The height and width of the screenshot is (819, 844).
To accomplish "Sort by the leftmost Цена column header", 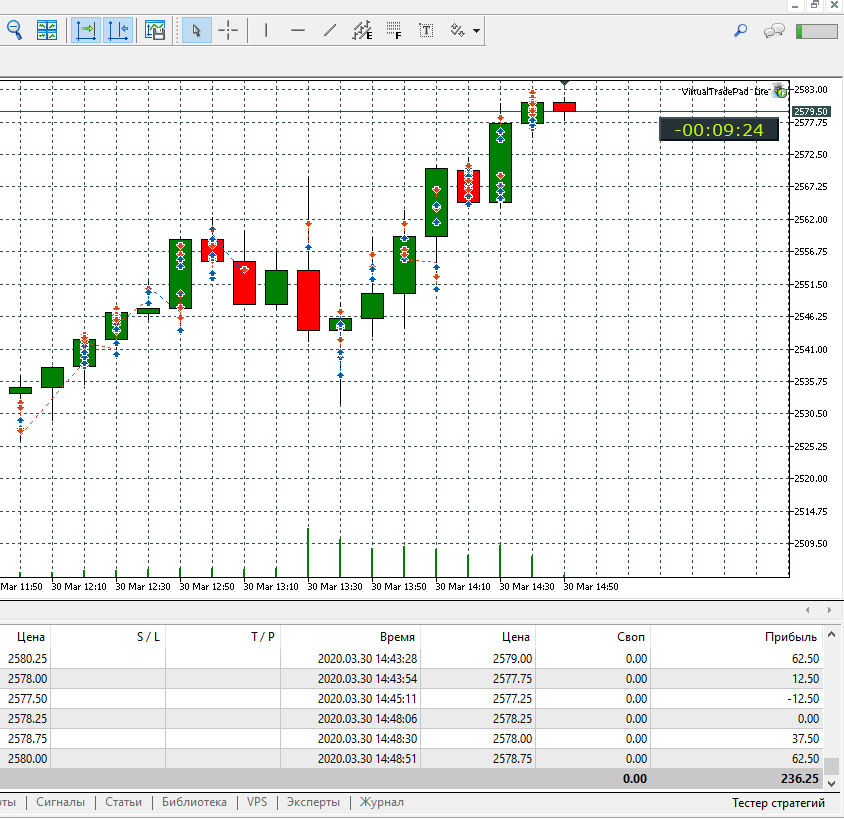I will coord(25,637).
